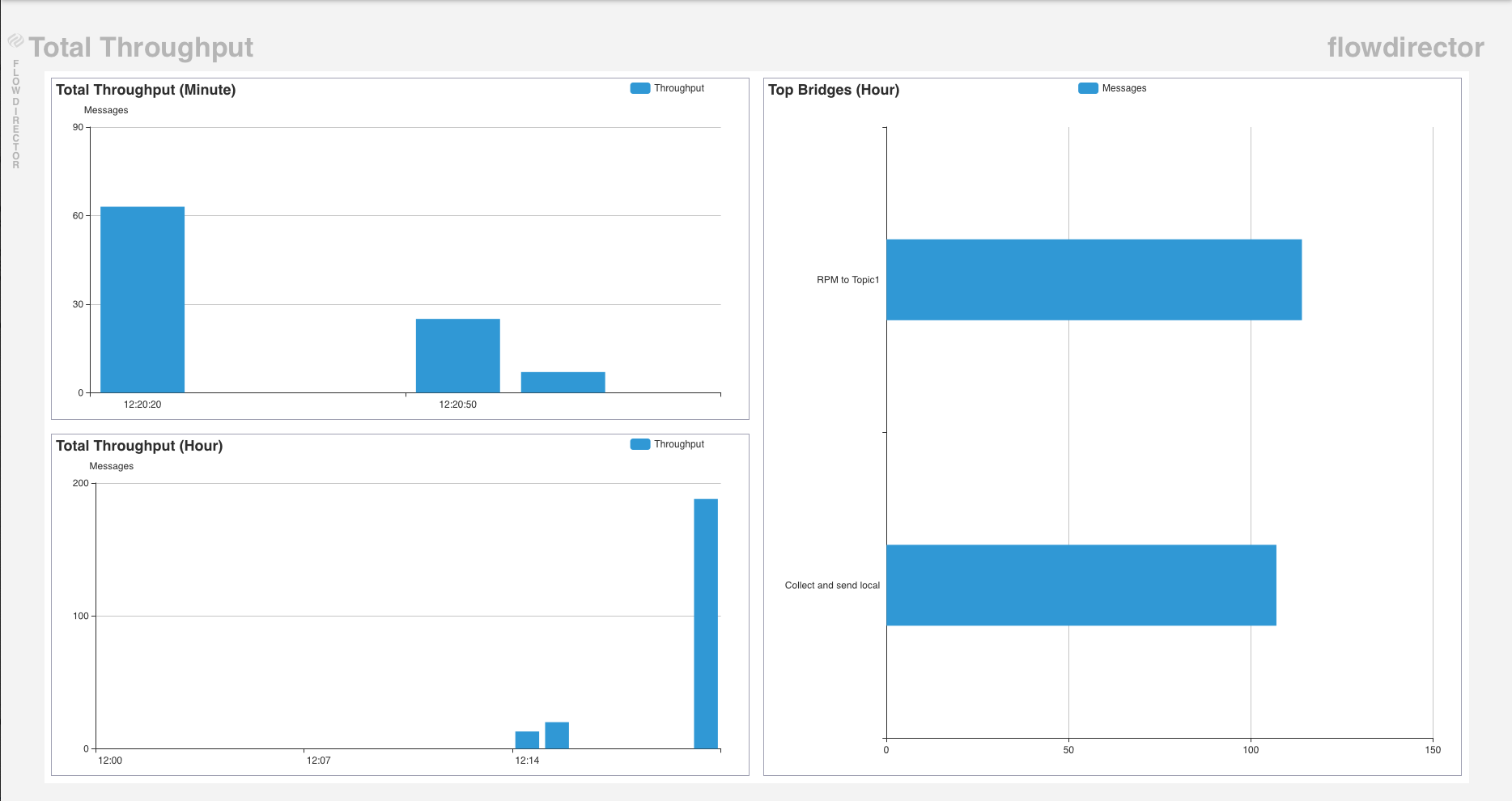1512x801 pixels.
Task: Click the Top Bridges (Hour) panel title
Action: click(834, 90)
